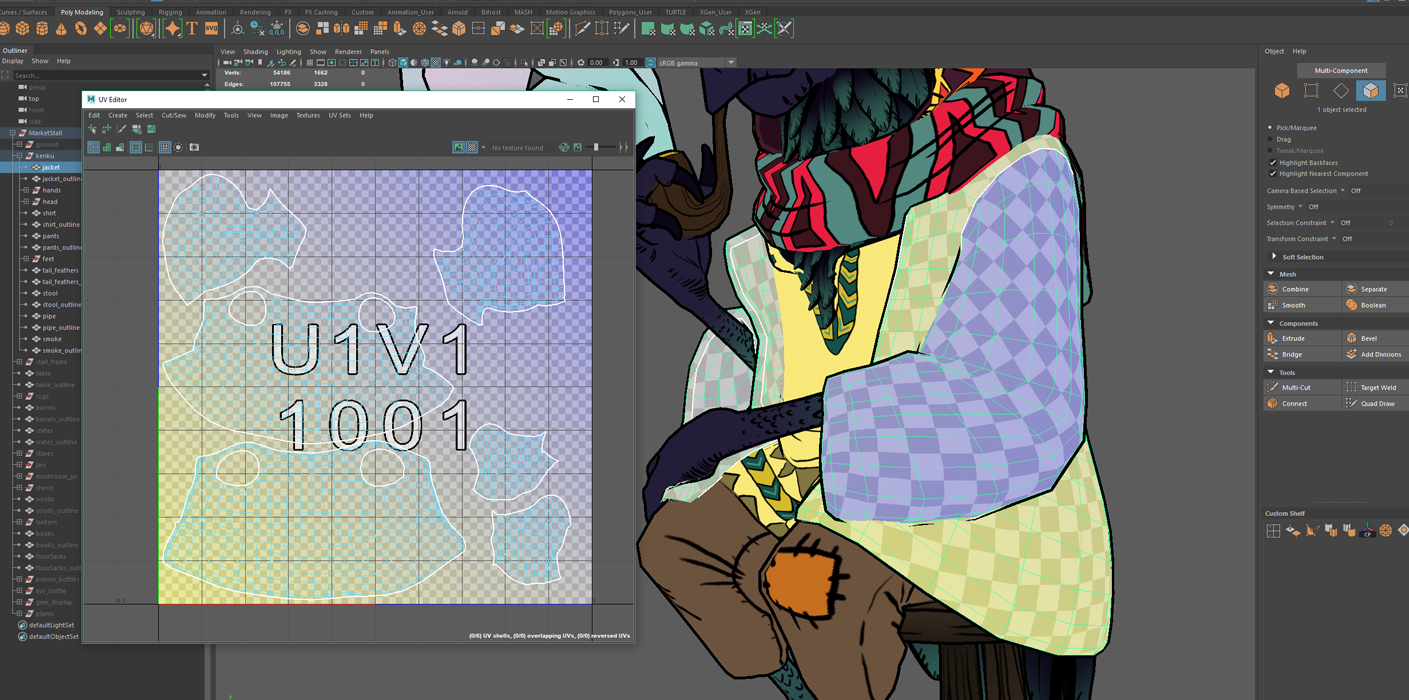Open the Cut/Sew menu in UV Editor
This screenshot has height=700, width=1409.
(174, 115)
